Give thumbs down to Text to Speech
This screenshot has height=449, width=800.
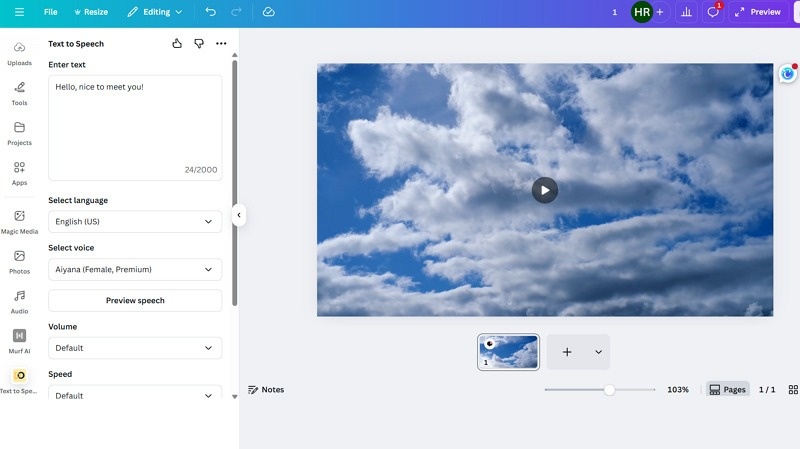(x=199, y=43)
